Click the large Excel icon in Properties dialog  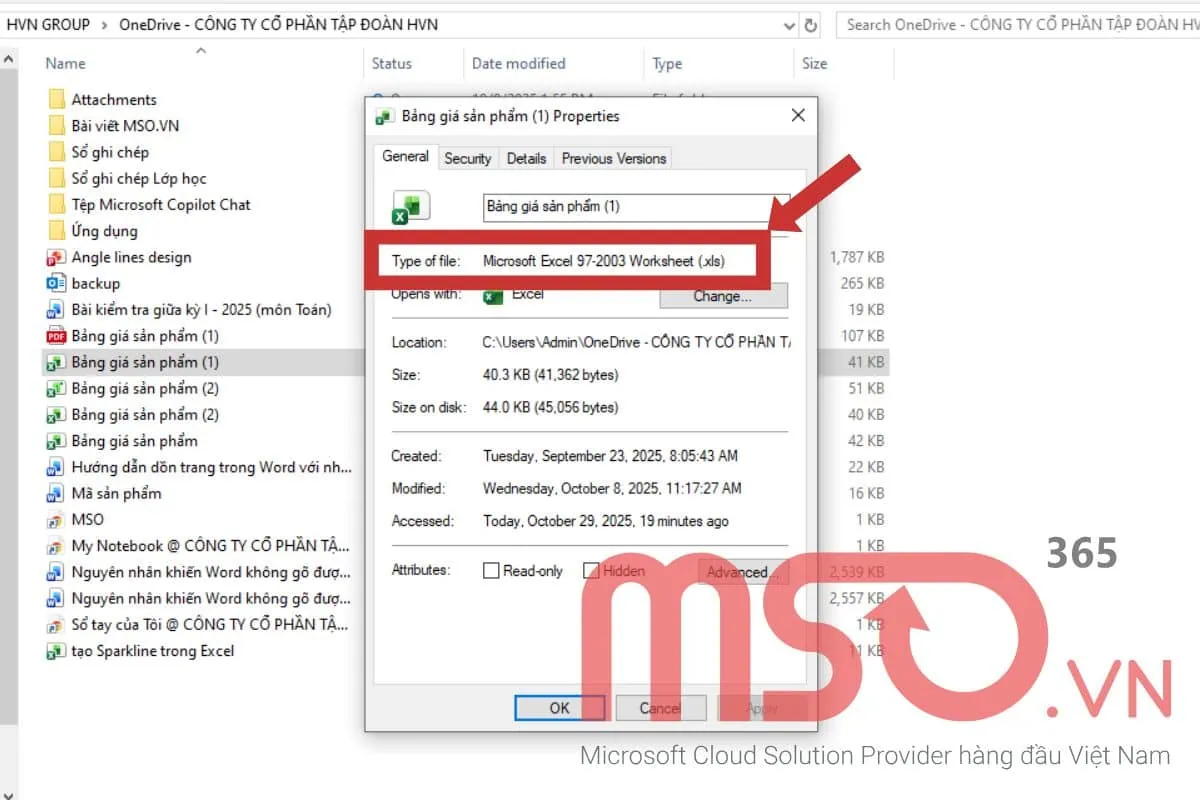click(x=410, y=207)
